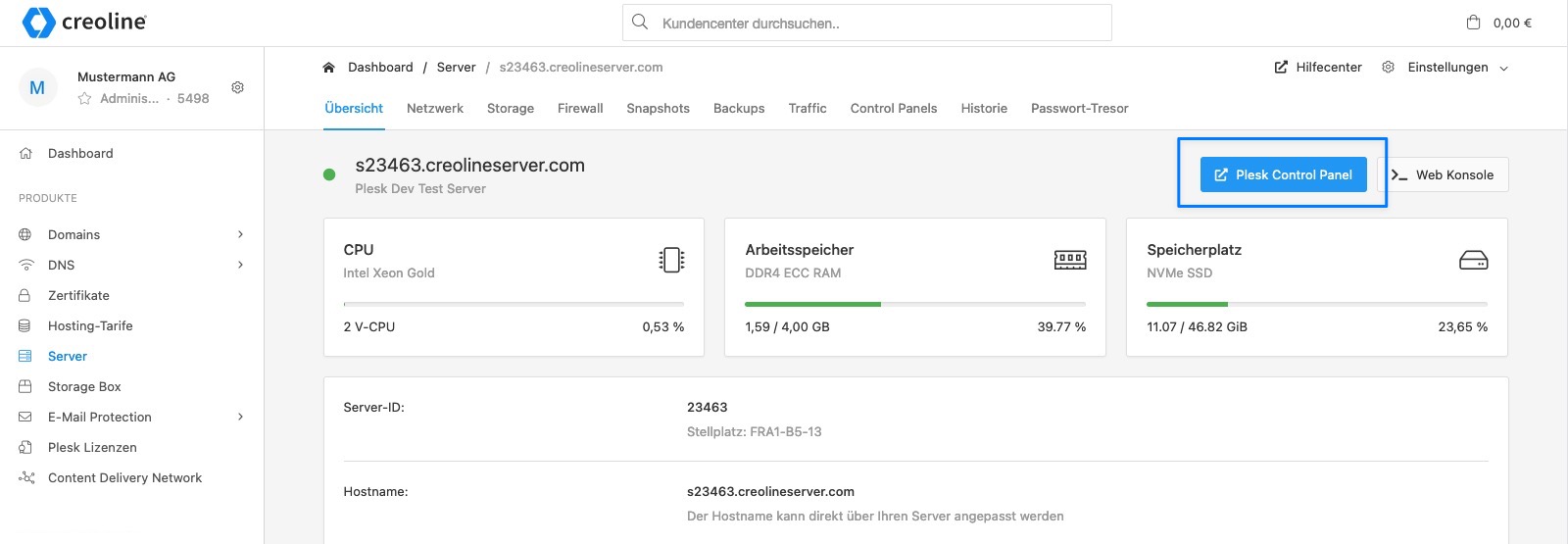Viewport: 1568px width, 544px height.
Task: Click the Plesk Dev Test Server subtitle
Action: 420,188
